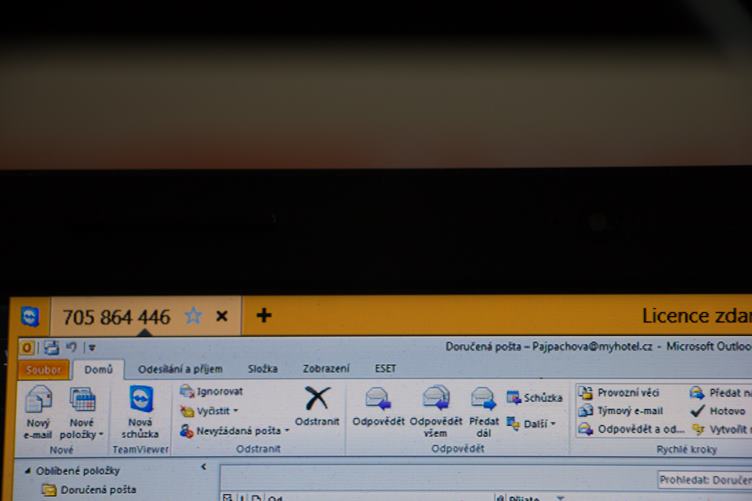Apply the Týmový e-mail quick step

pyautogui.click(x=621, y=411)
